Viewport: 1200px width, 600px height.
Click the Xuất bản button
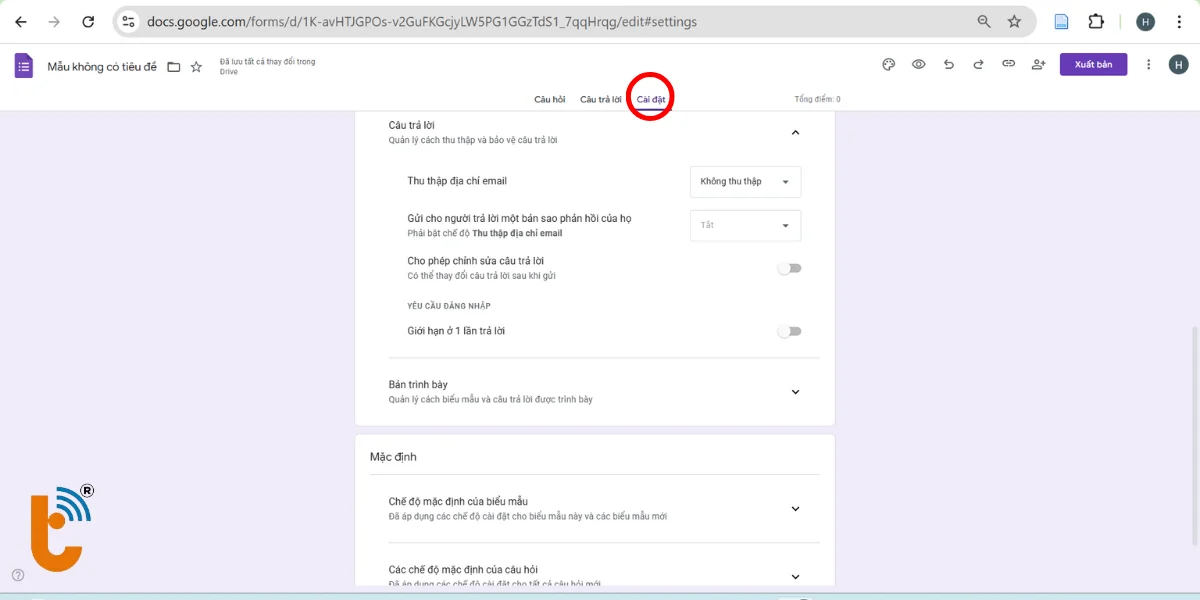pyautogui.click(x=1093, y=64)
